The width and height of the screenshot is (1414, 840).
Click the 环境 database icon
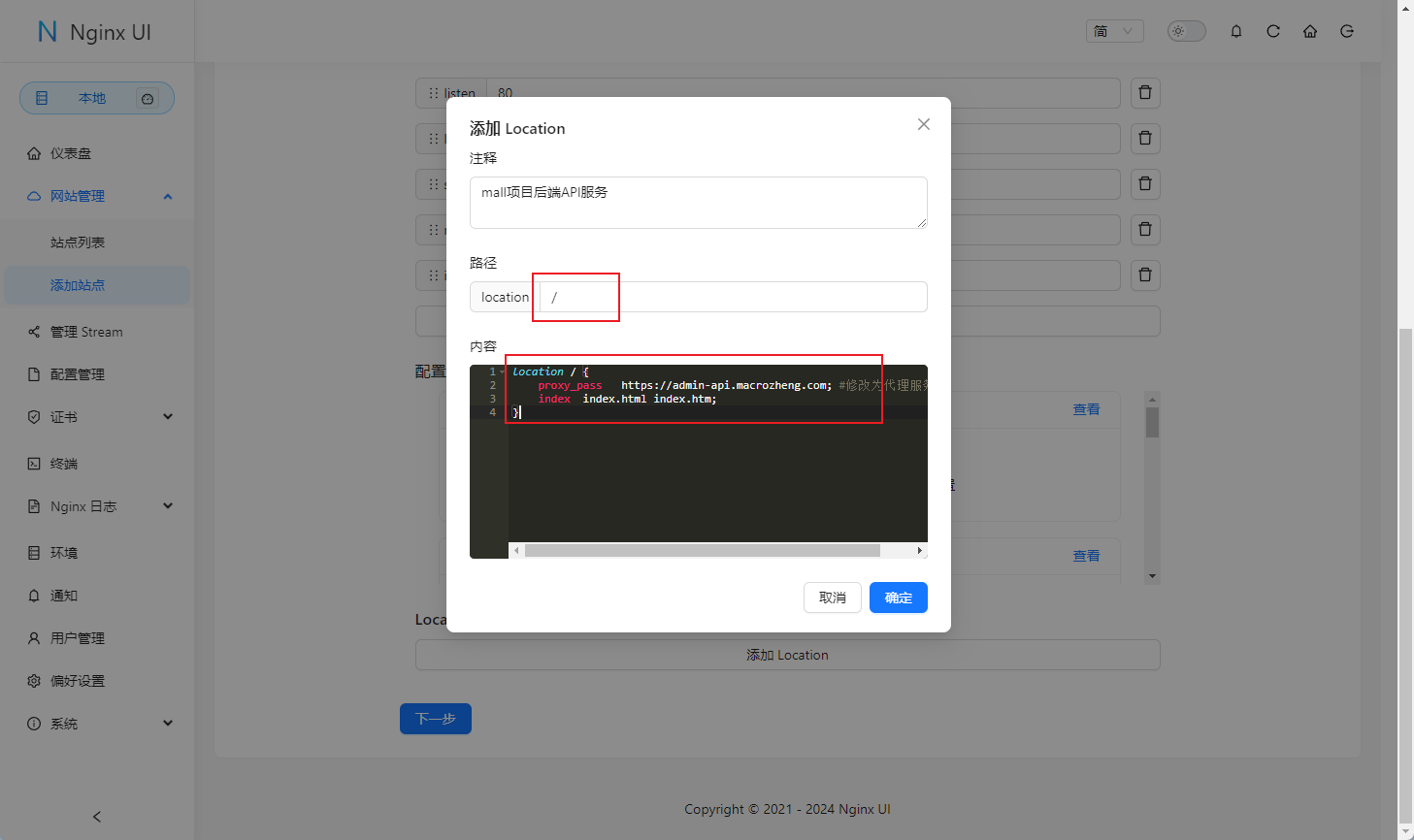point(34,553)
